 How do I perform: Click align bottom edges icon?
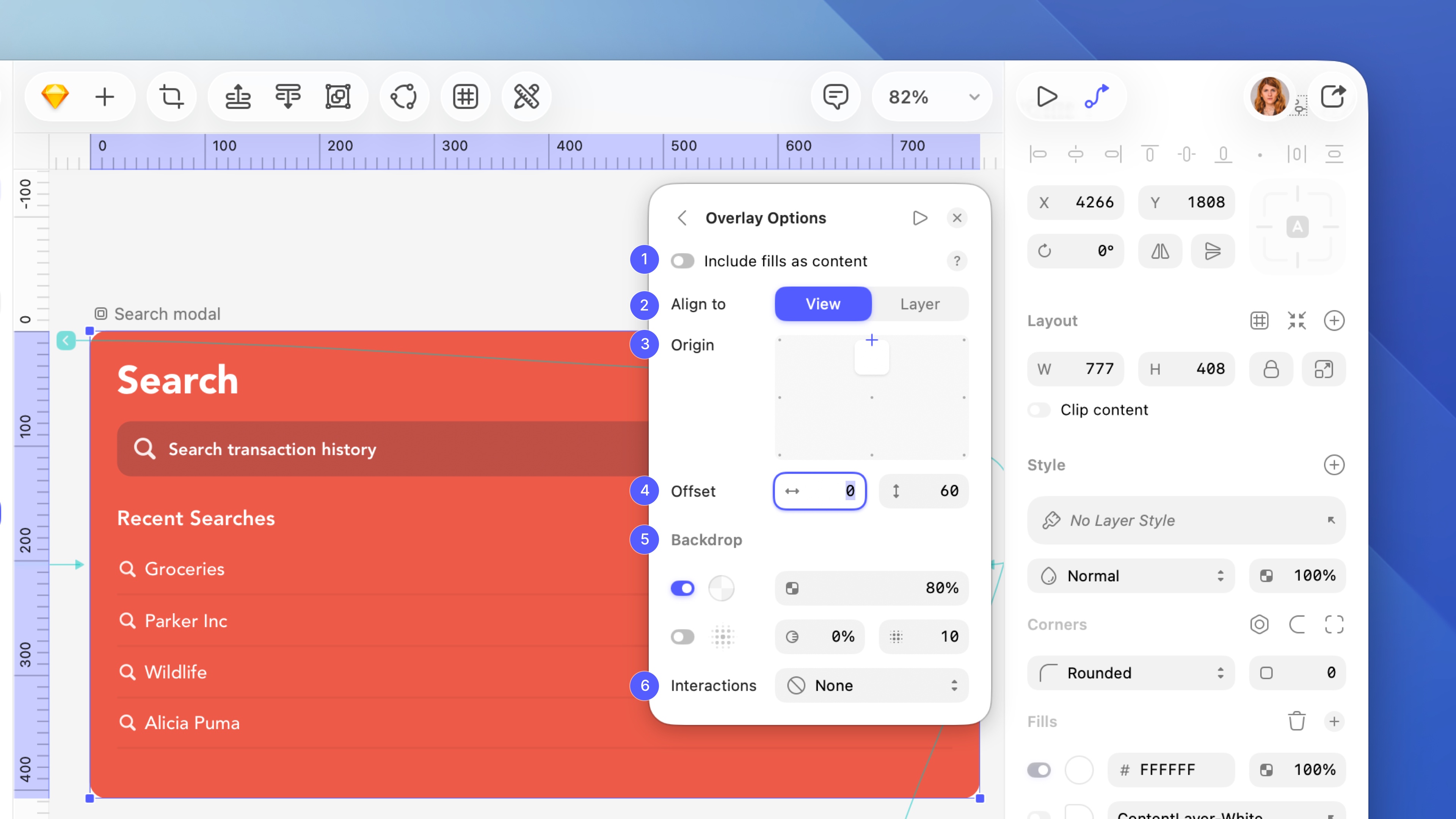[x=1223, y=154]
